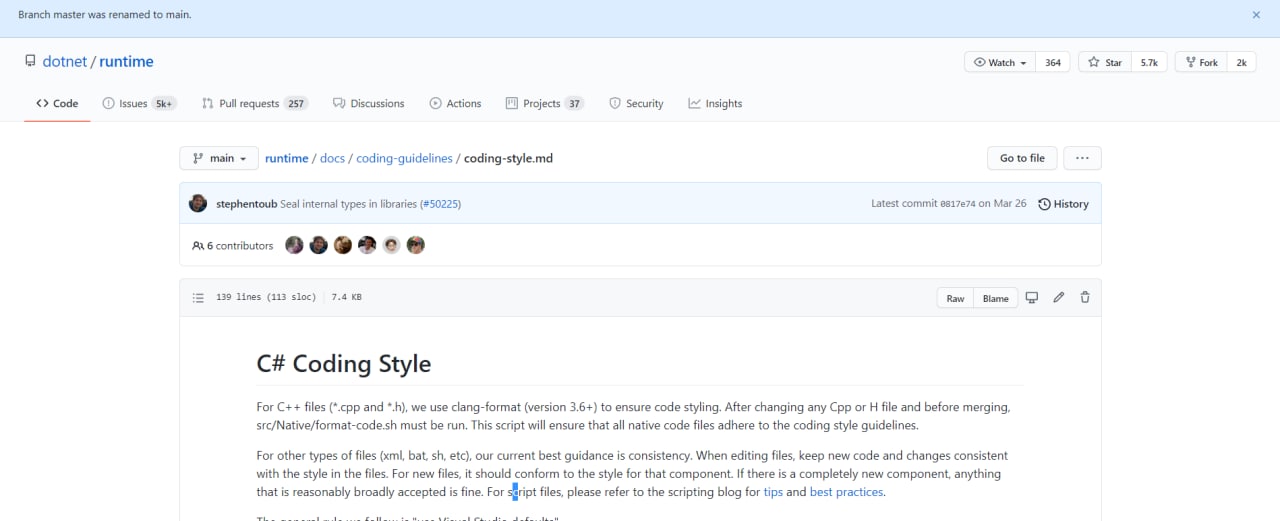The image size is (1280, 521).
Task: Open the runtime repository link
Action: click(126, 62)
